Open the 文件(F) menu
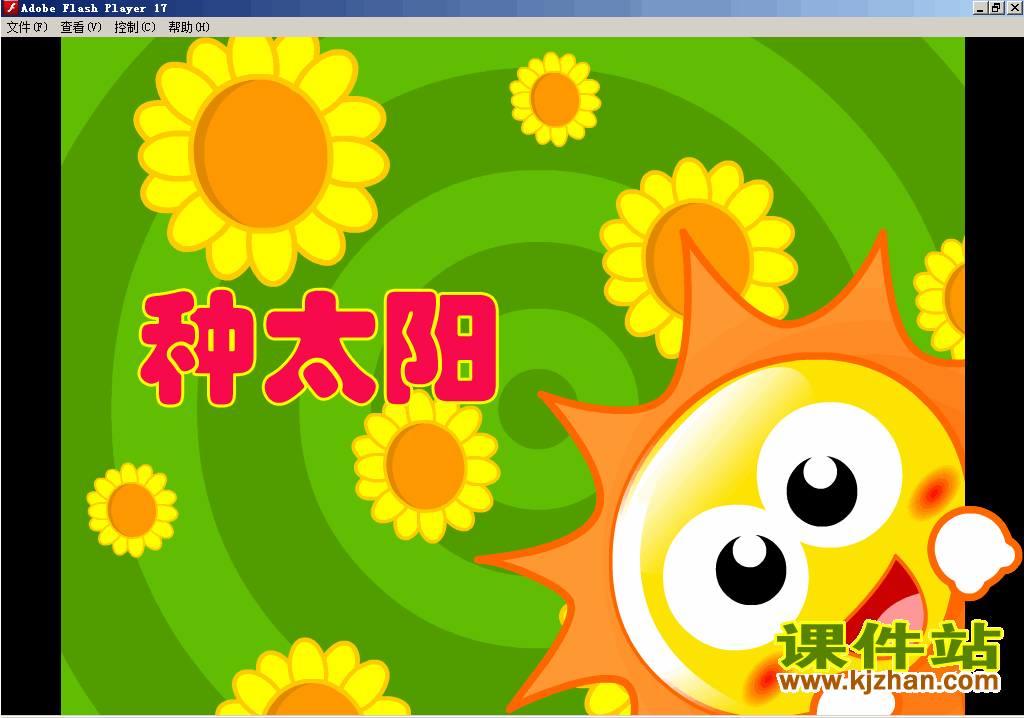This screenshot has width=1024, height=718. (x=27, y=27)
